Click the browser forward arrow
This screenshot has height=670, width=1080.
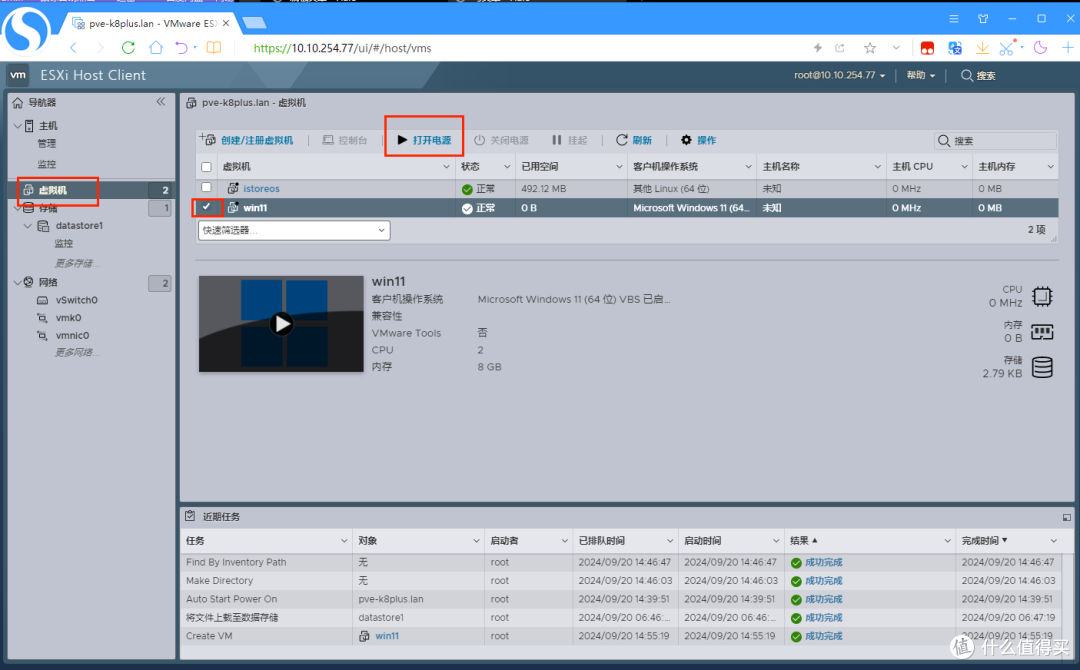pyautogui.click(x=101, y=48)
